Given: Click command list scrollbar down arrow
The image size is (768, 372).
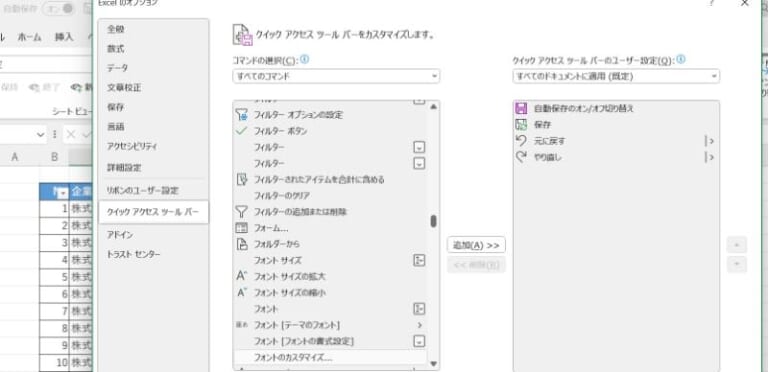Looking at the screenshot, I should (x=433, y=364).
